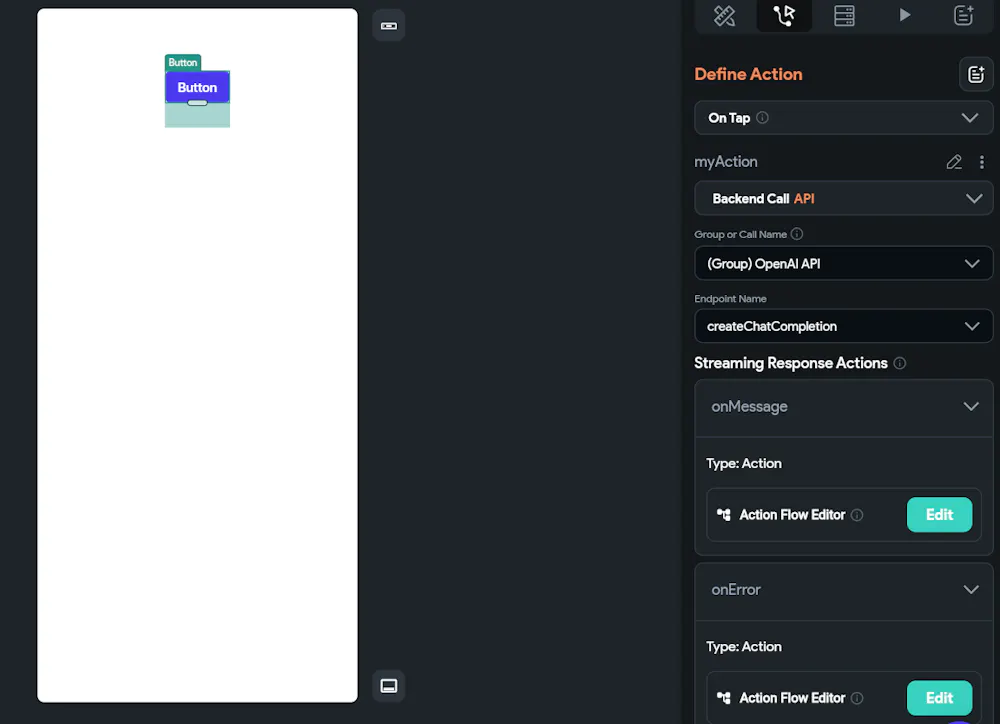Click the resize handle under the Button widget
Viewport: 1000px width, 724px height.
coord(197,103)
